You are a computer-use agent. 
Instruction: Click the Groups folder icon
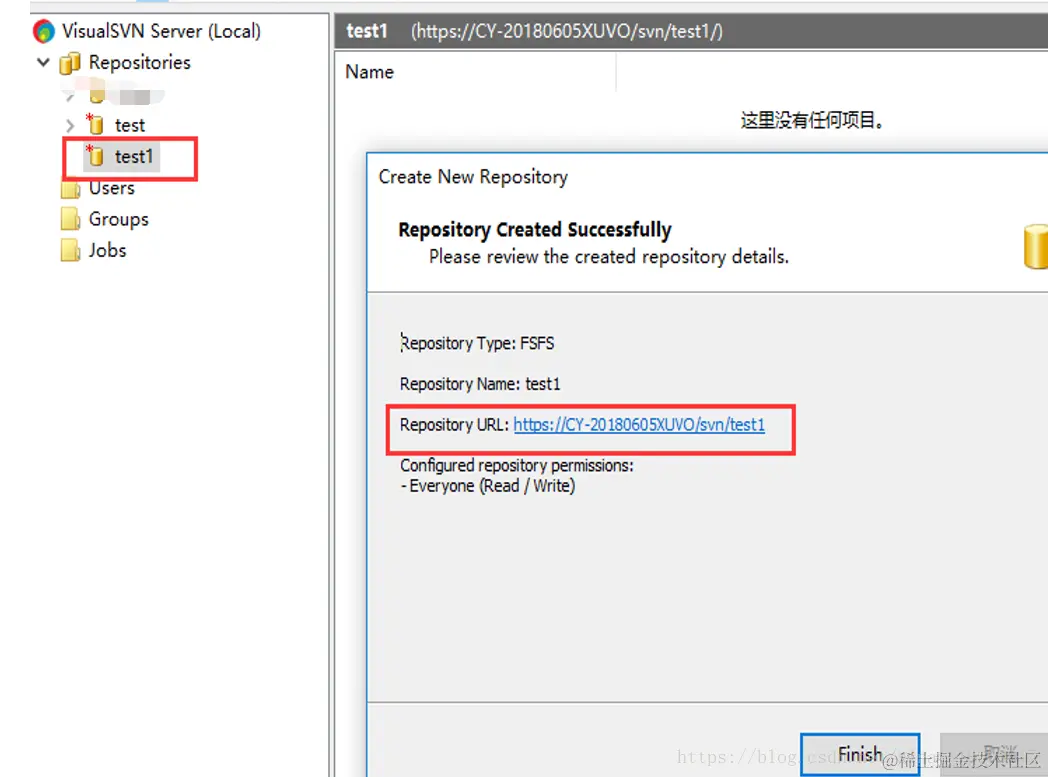70,219
